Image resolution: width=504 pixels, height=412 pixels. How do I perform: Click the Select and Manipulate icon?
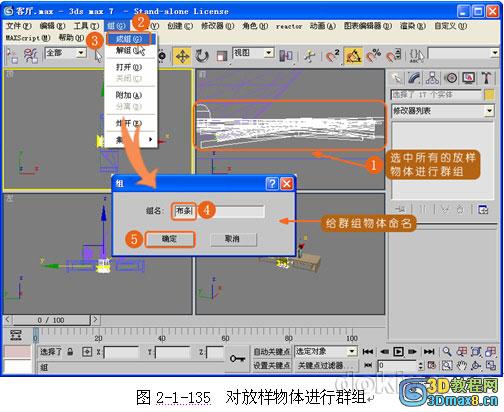(310, 56)
